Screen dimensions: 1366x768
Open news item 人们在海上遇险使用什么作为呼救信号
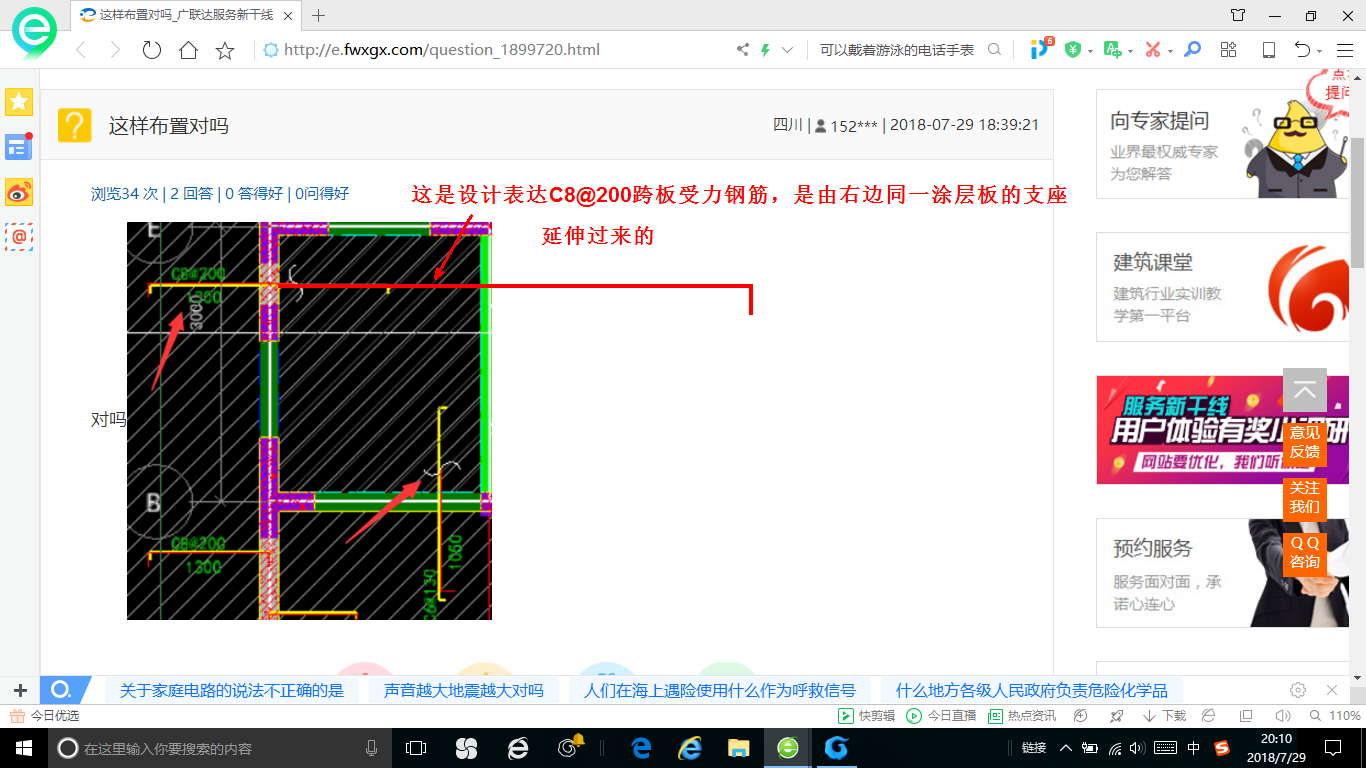tap(720, 690)
